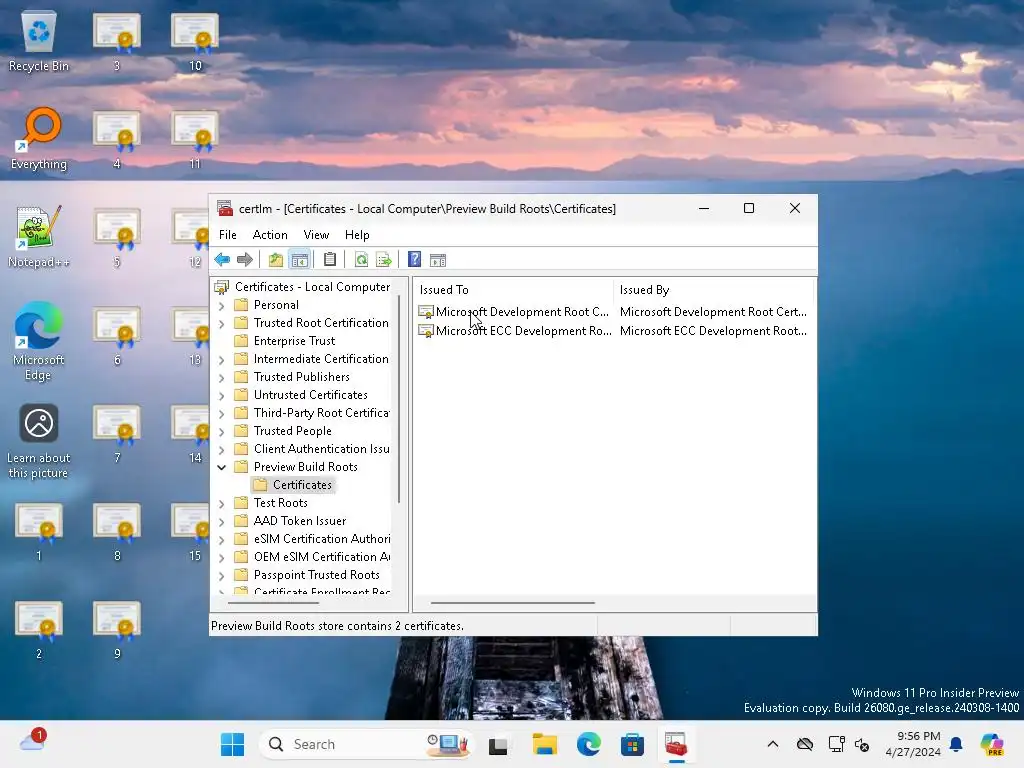Select certificate file named 9 on desktop
Image resolution: width=1024 pixels, height=768 pixels.
click(117, 628)
